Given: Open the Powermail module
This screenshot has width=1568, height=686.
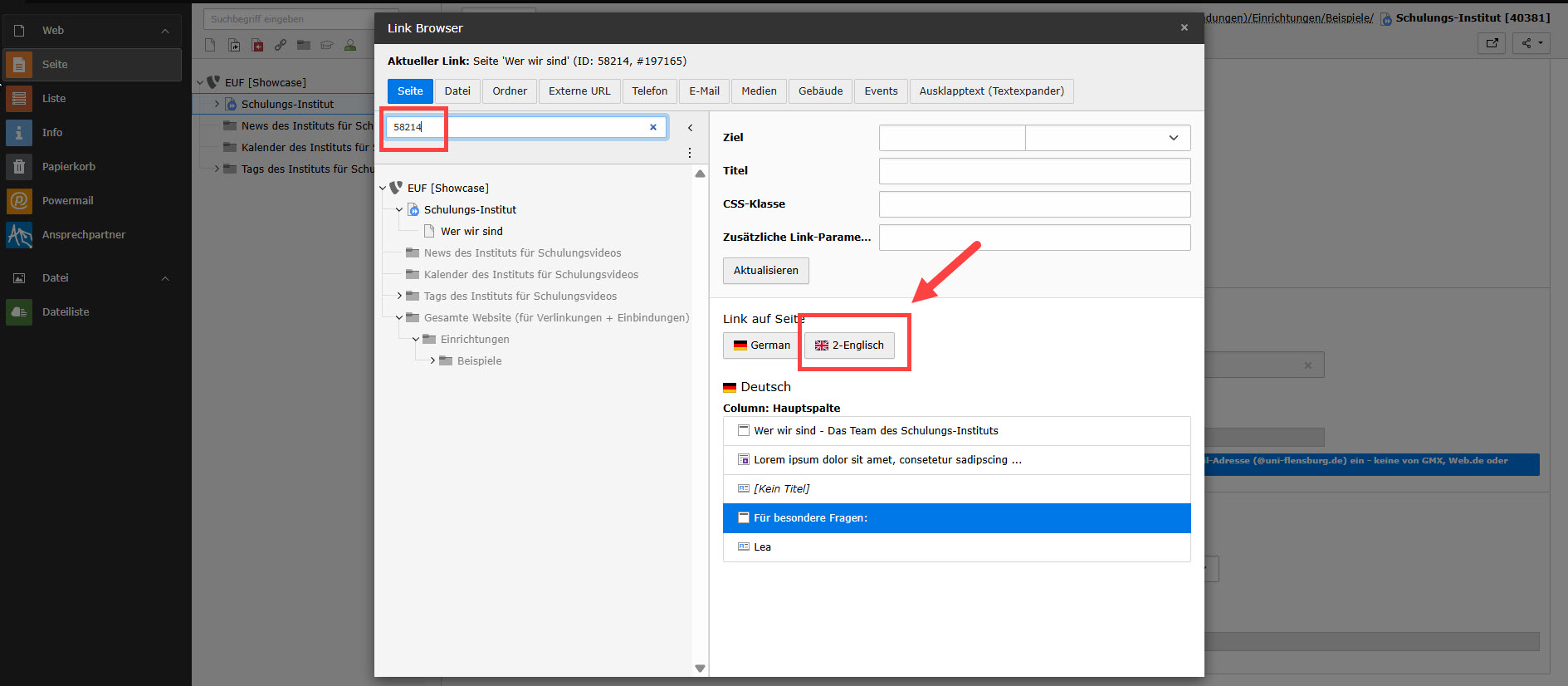Looking at the screenshot, I should (67, 201).
